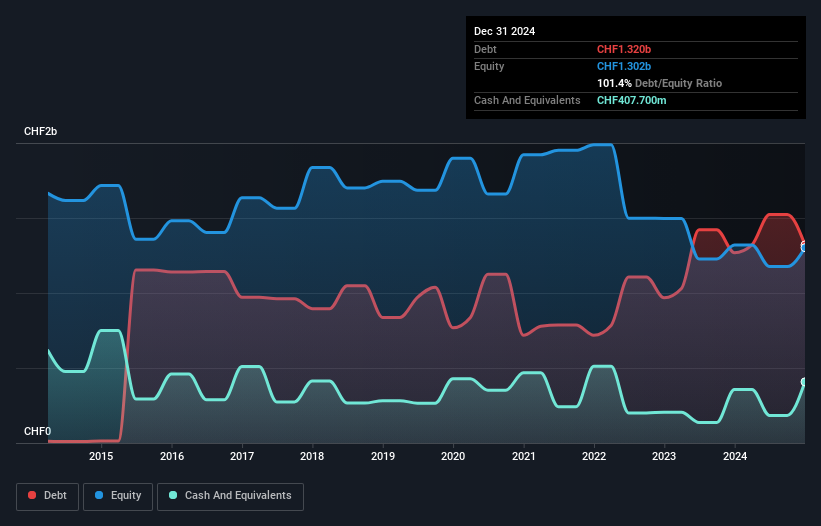The height and width of the screenshot is (526, 821).
Task: Click the 101.4% Debt/Equity Ratio text
Action: [659, 83]
